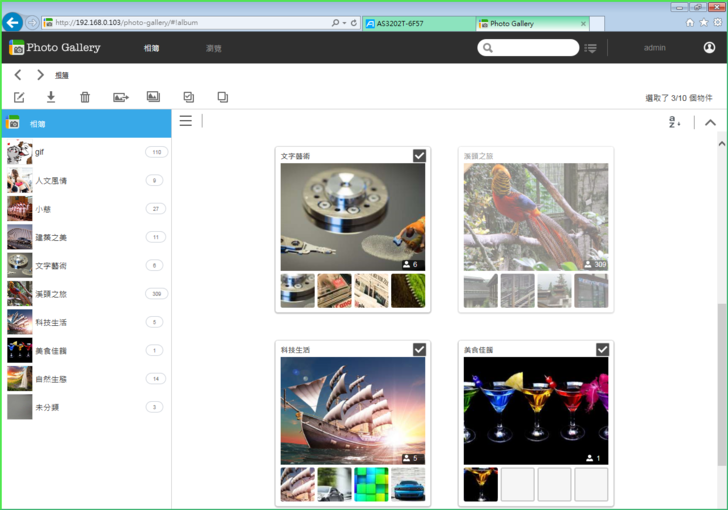Viewport: 728px width, 510px height.
Task: Click into the Photo Gallery search field
Action: [x=528, y=47]
